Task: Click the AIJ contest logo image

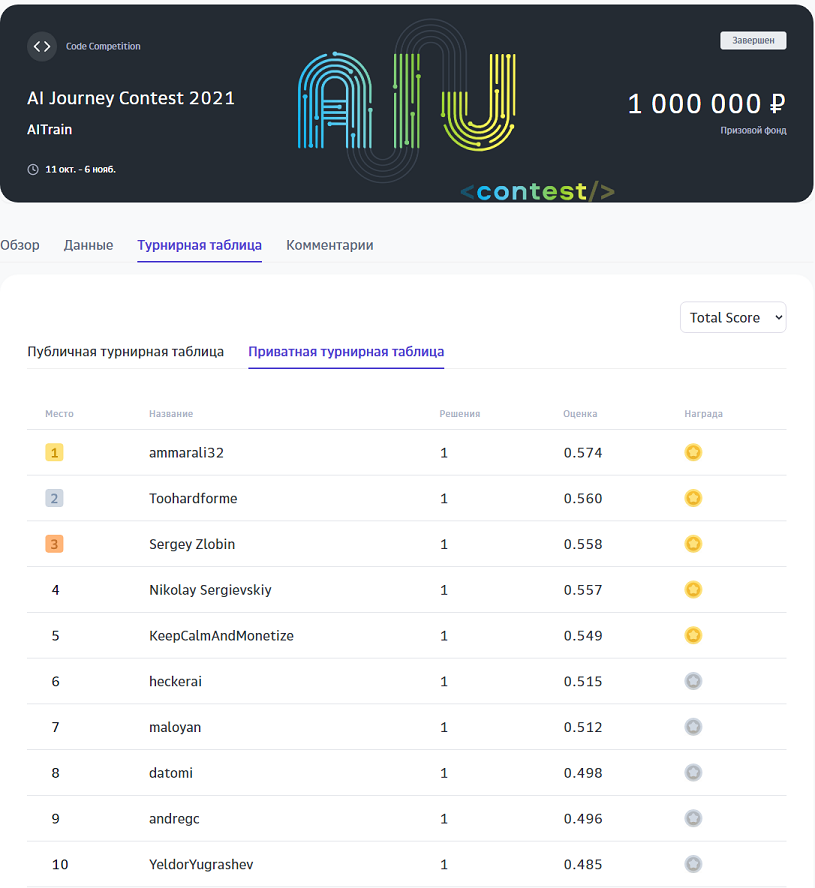Action: [x=407, y=101]
